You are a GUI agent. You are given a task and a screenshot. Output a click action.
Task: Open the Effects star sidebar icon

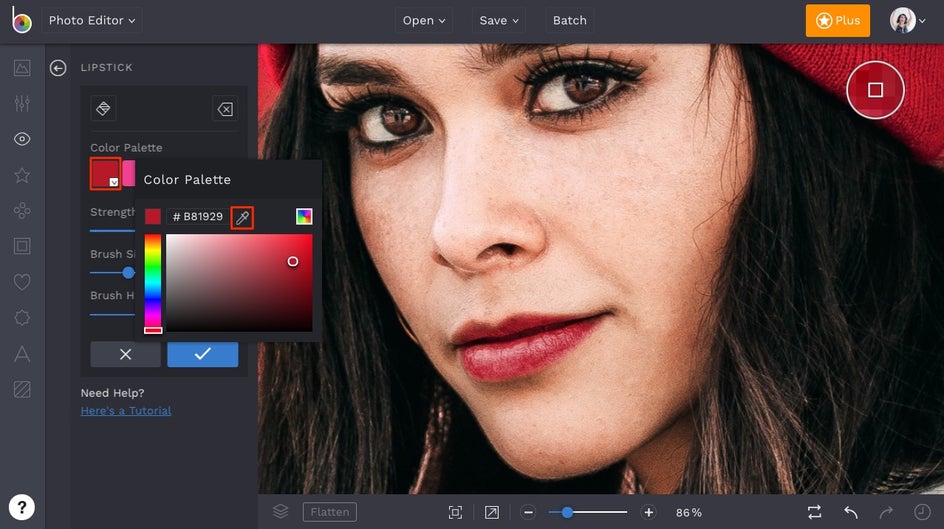[22, 175]
